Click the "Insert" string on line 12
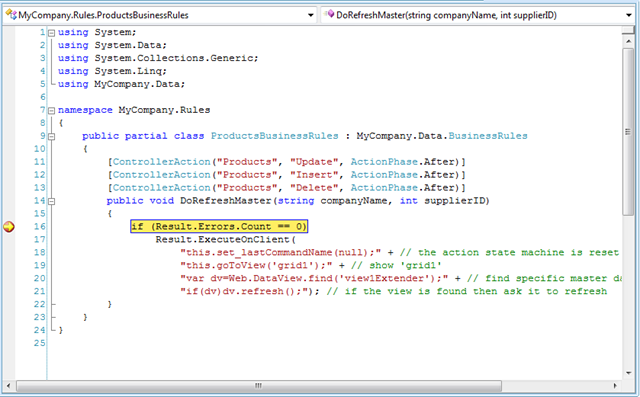The height and width of the screenshot is (397, 640). point(314,175)
